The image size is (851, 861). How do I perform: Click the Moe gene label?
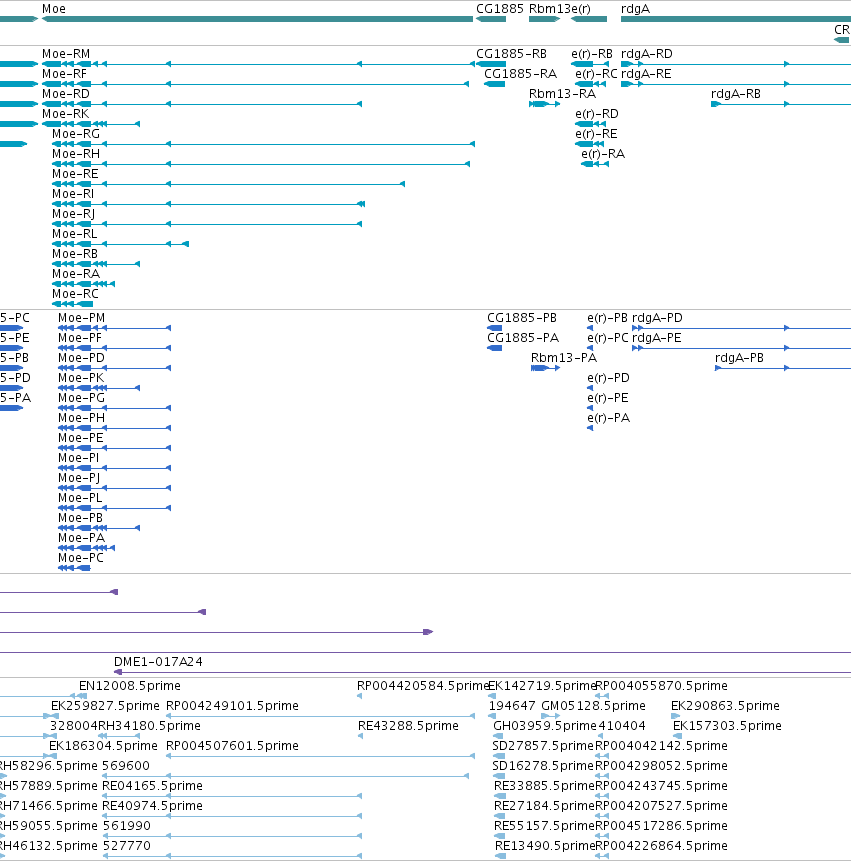54,9
